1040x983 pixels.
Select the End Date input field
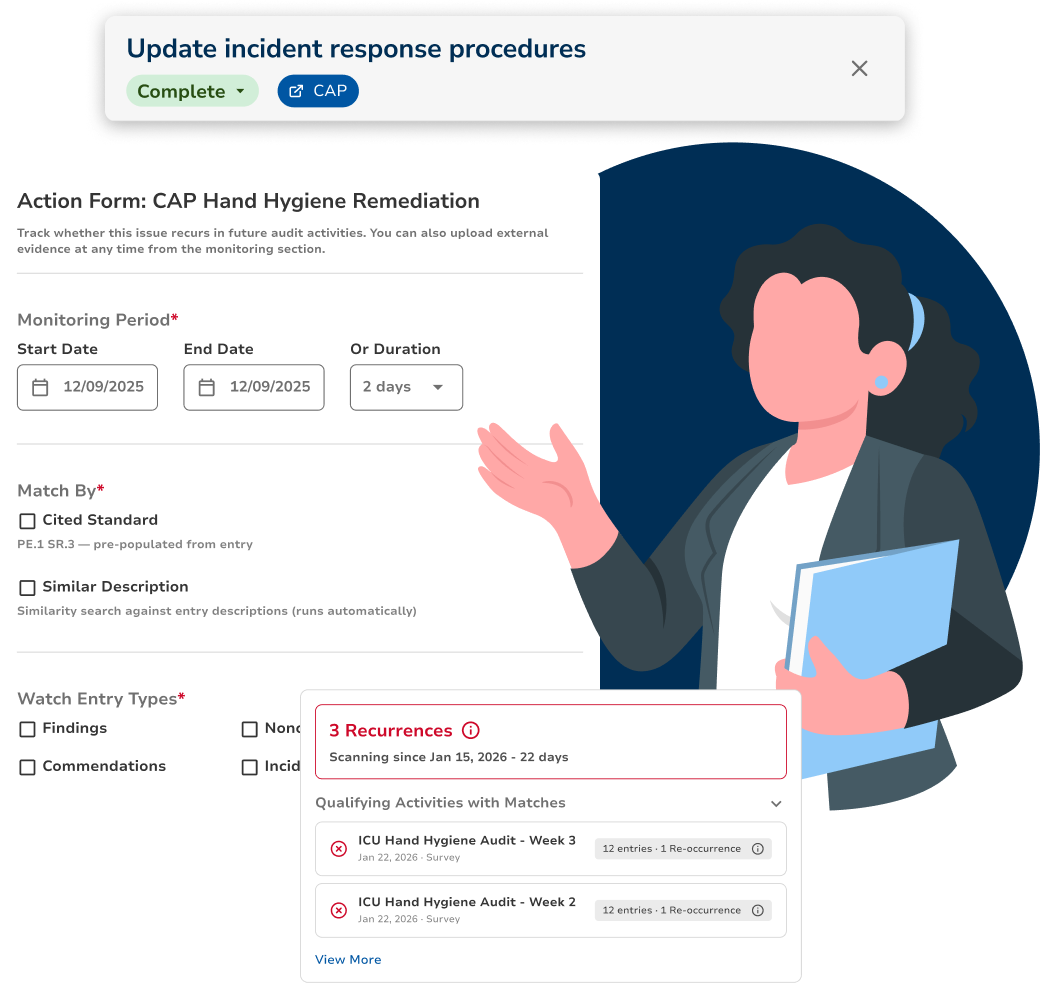(254, 387)
